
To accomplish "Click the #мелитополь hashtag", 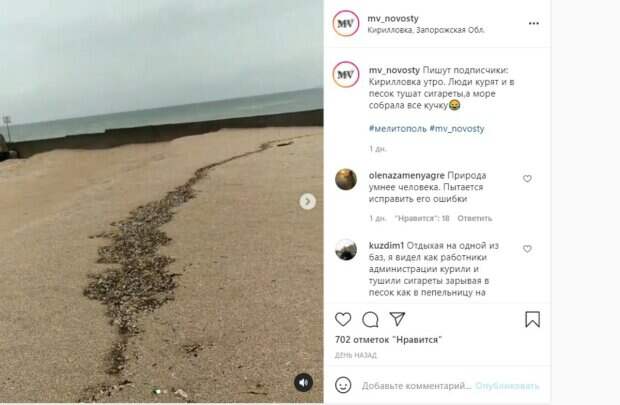I will coord(397,129).
